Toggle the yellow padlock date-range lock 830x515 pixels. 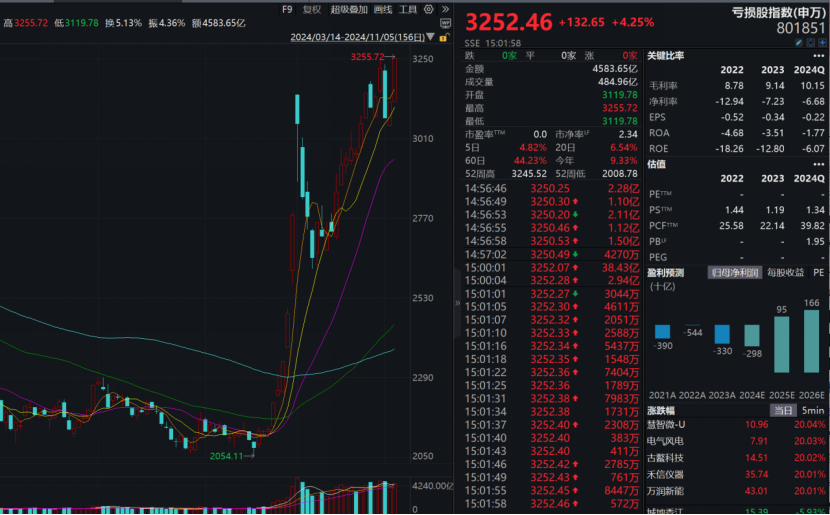tap(444, 37)
